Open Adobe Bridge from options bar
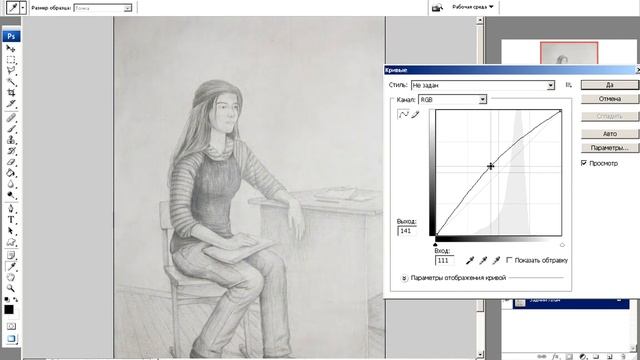The image size is (640, 360). click(x=437, y=7)
